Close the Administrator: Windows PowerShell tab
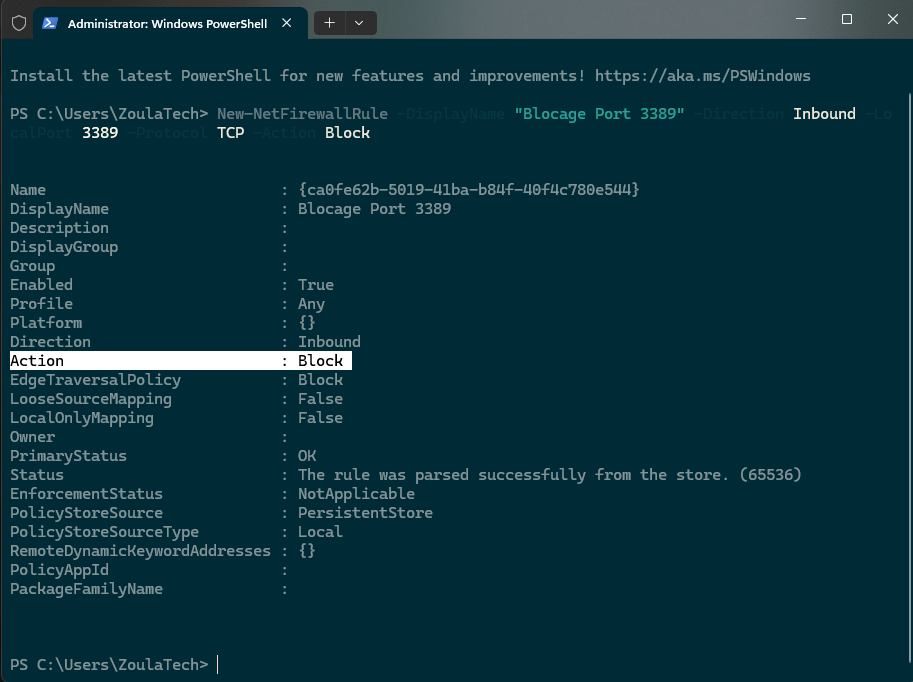Image resolution: width=913 pixels, height=682 pixels. tap(287, 23)
